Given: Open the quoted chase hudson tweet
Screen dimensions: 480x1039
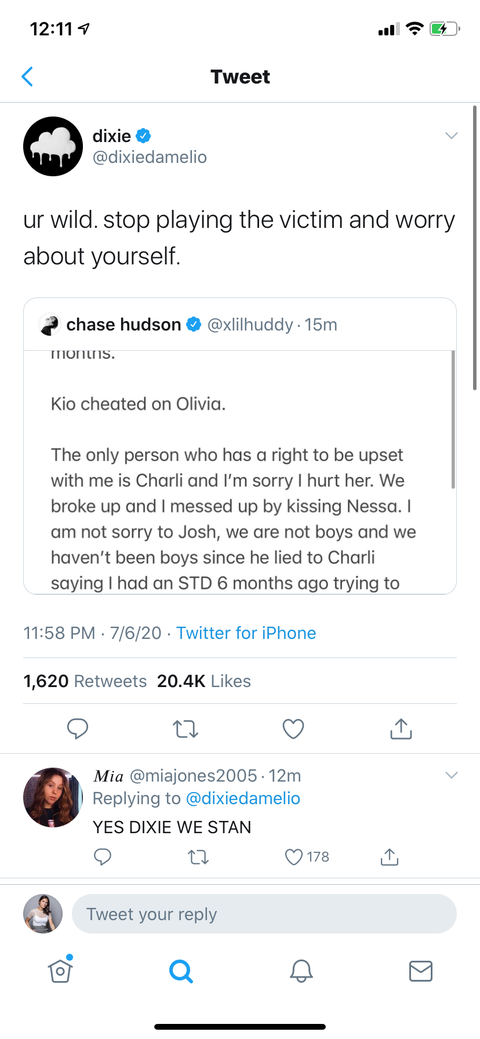Looking at the screenshot, I should click(240, 446).
